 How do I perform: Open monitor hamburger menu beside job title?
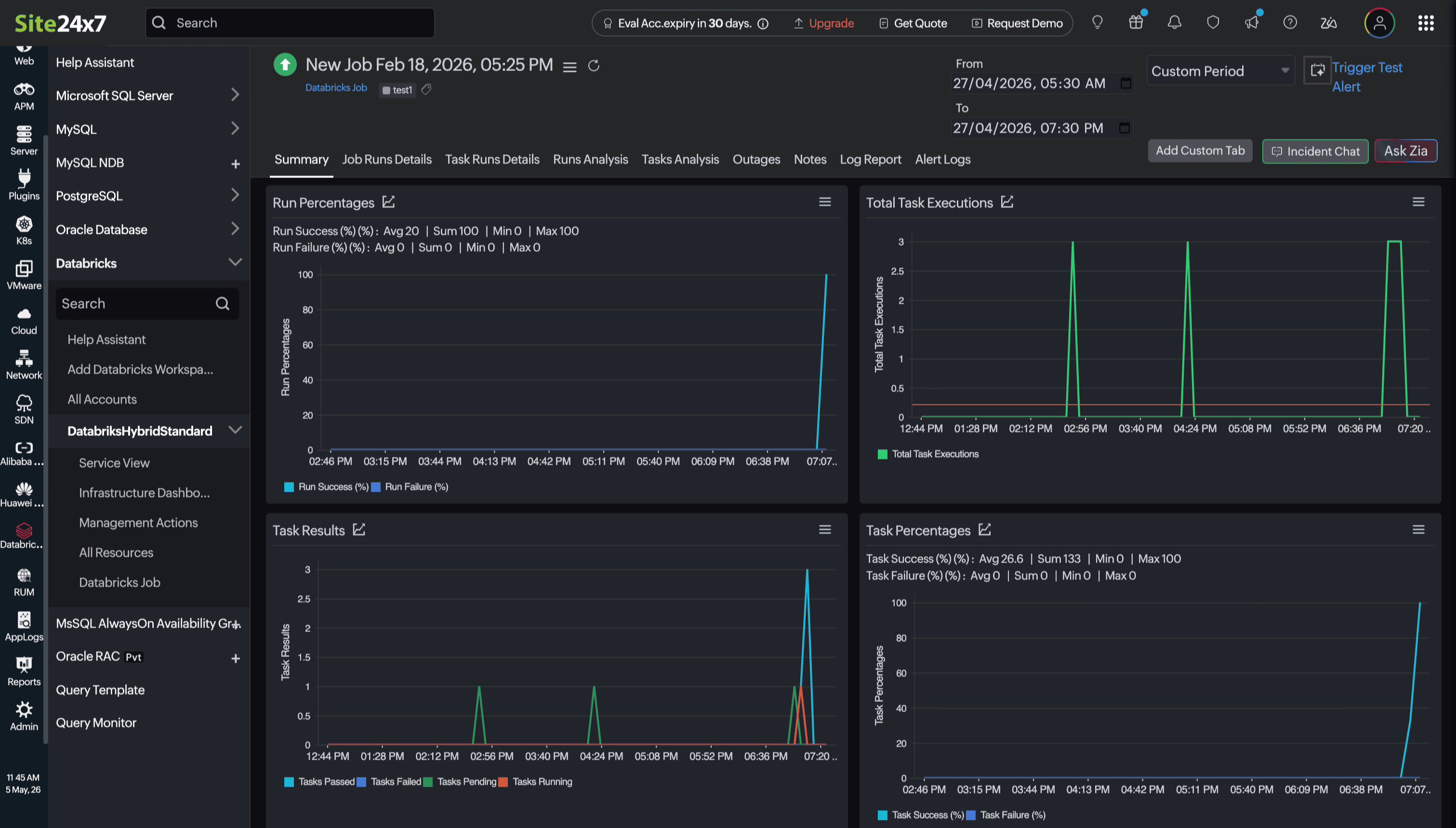coord(569,67)
